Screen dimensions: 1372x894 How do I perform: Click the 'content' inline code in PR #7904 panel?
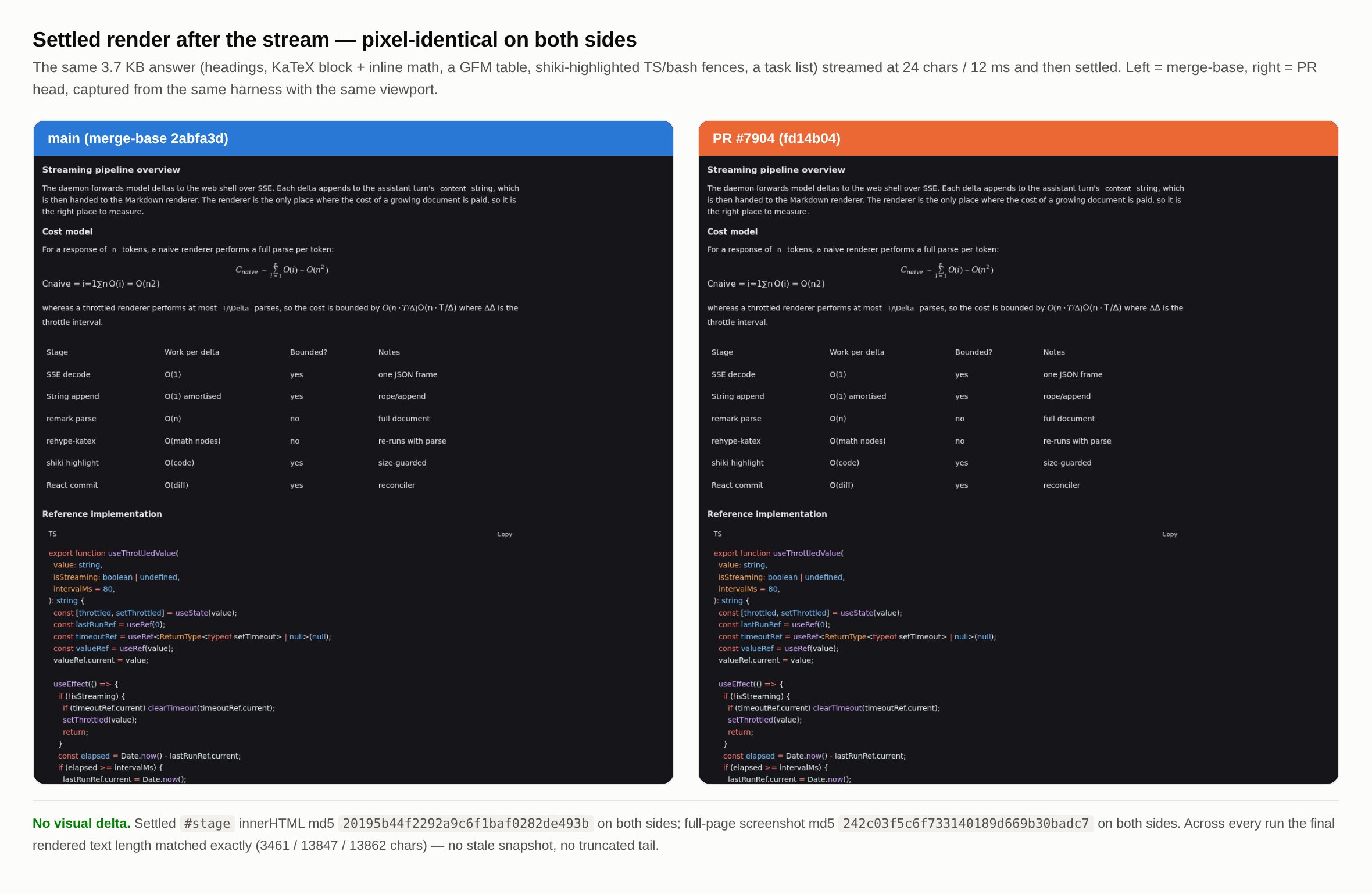coord(1118,188)
